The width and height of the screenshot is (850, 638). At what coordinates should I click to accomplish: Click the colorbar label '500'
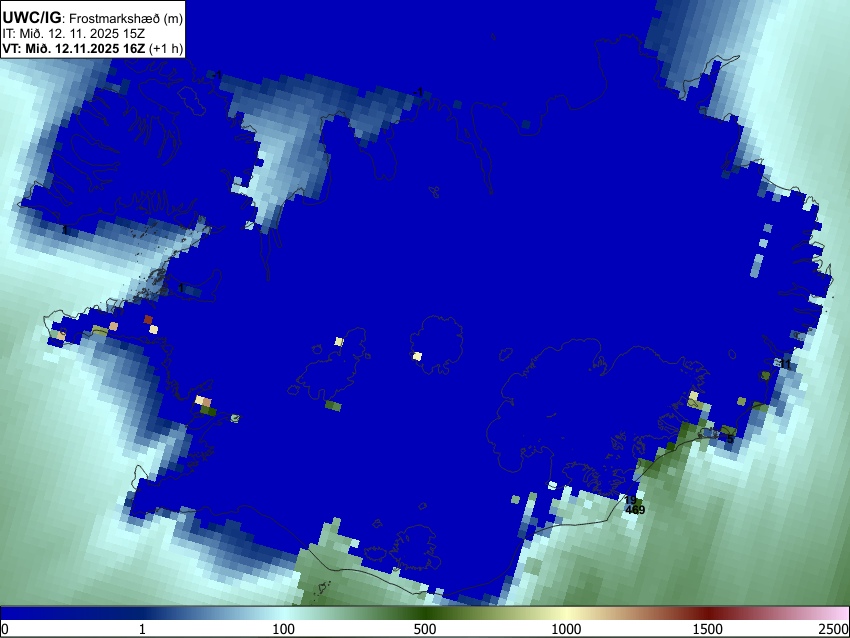tap(424, 629)
